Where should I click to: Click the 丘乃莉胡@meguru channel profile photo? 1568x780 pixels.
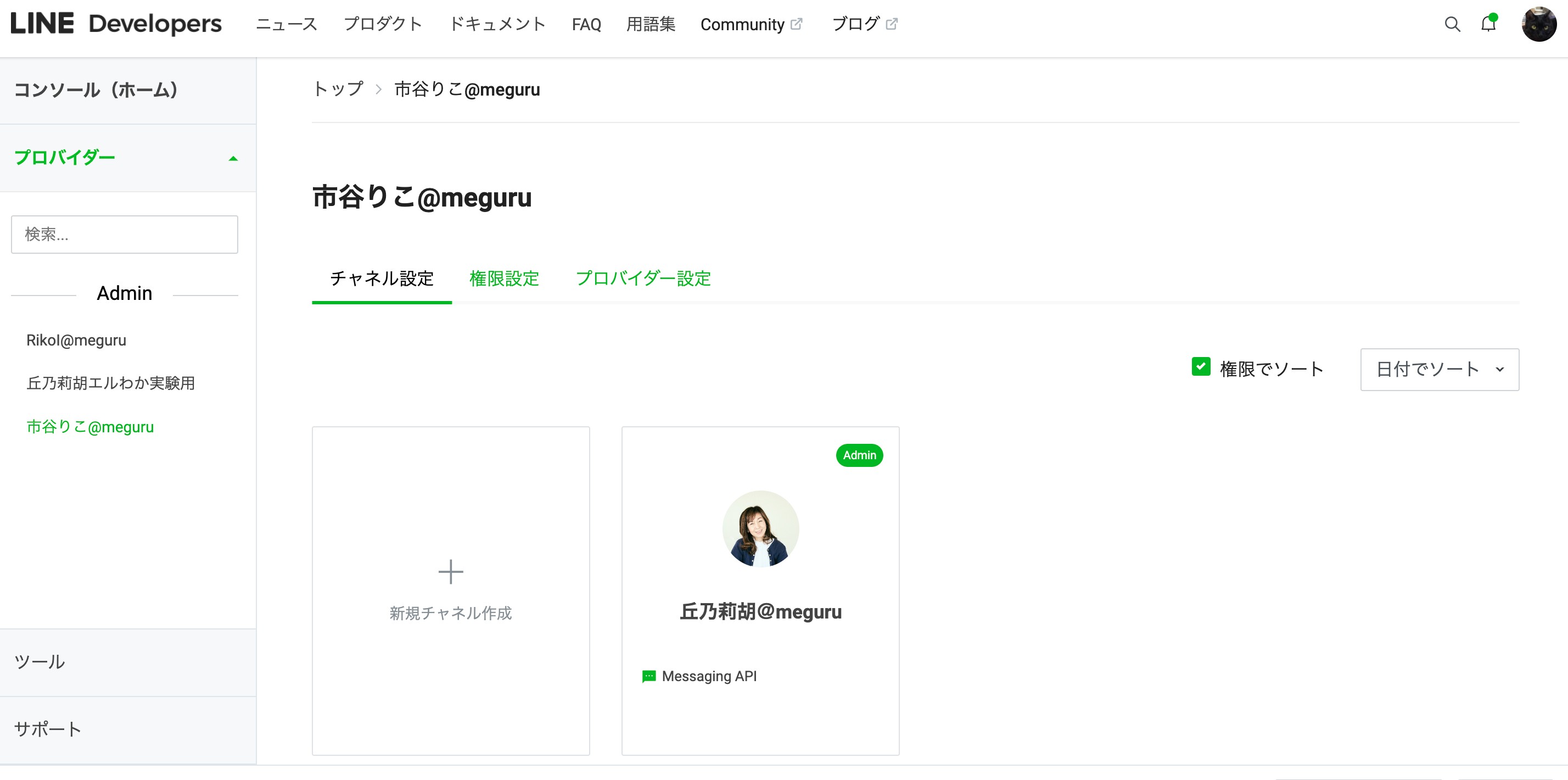pyautogui.click(x=760, y=528)
